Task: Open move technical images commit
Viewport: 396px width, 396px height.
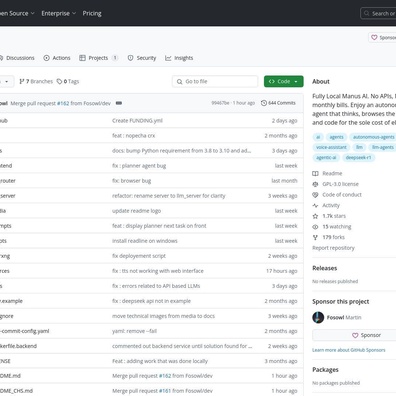Action: point(163,316)
